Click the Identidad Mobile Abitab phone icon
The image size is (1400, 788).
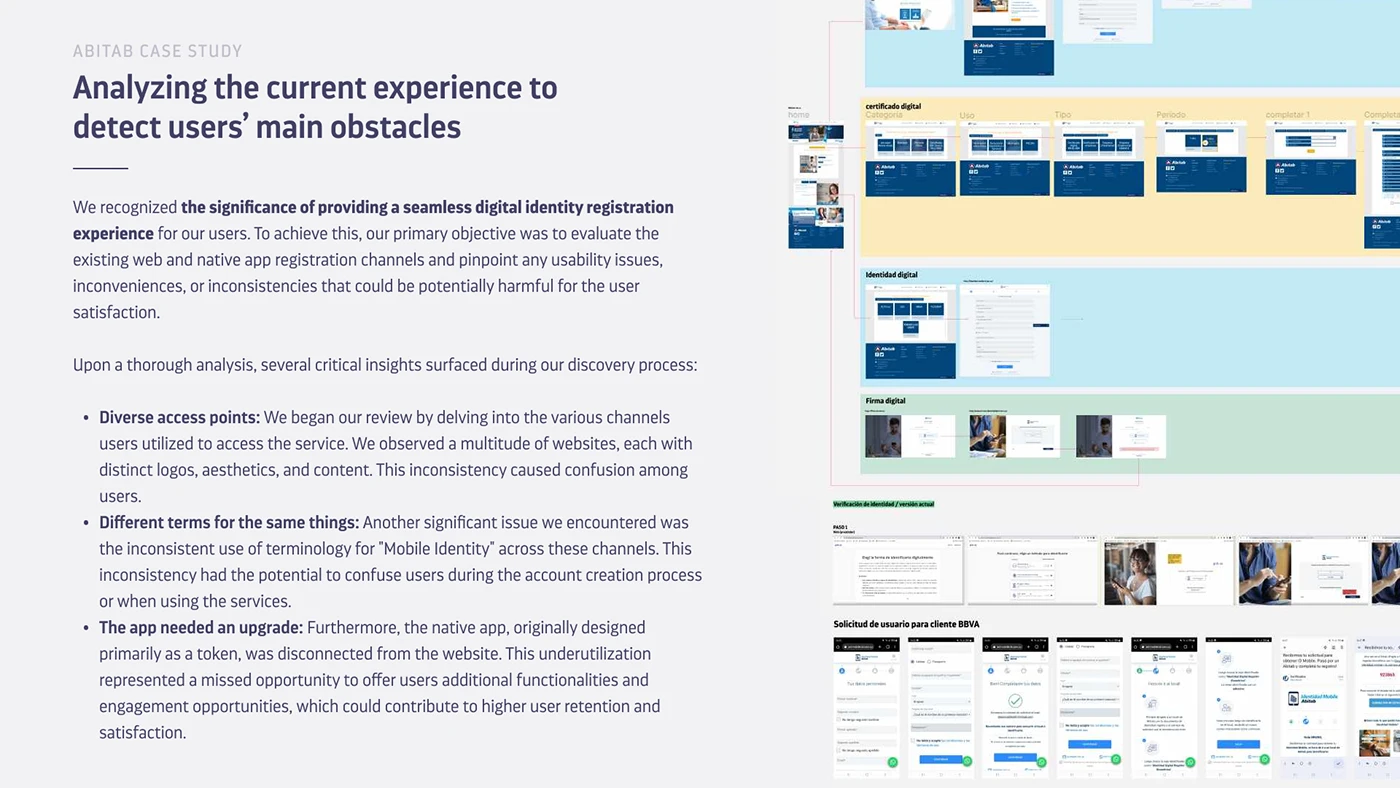point(1294,699)
